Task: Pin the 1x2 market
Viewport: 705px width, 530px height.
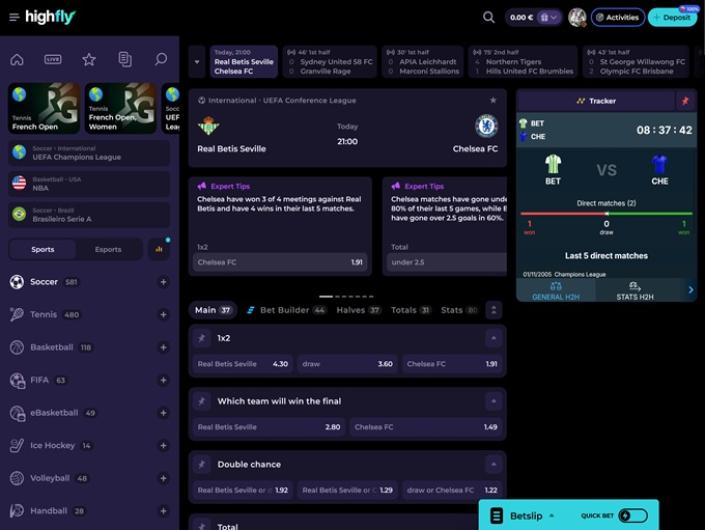Action: (202, 338)
